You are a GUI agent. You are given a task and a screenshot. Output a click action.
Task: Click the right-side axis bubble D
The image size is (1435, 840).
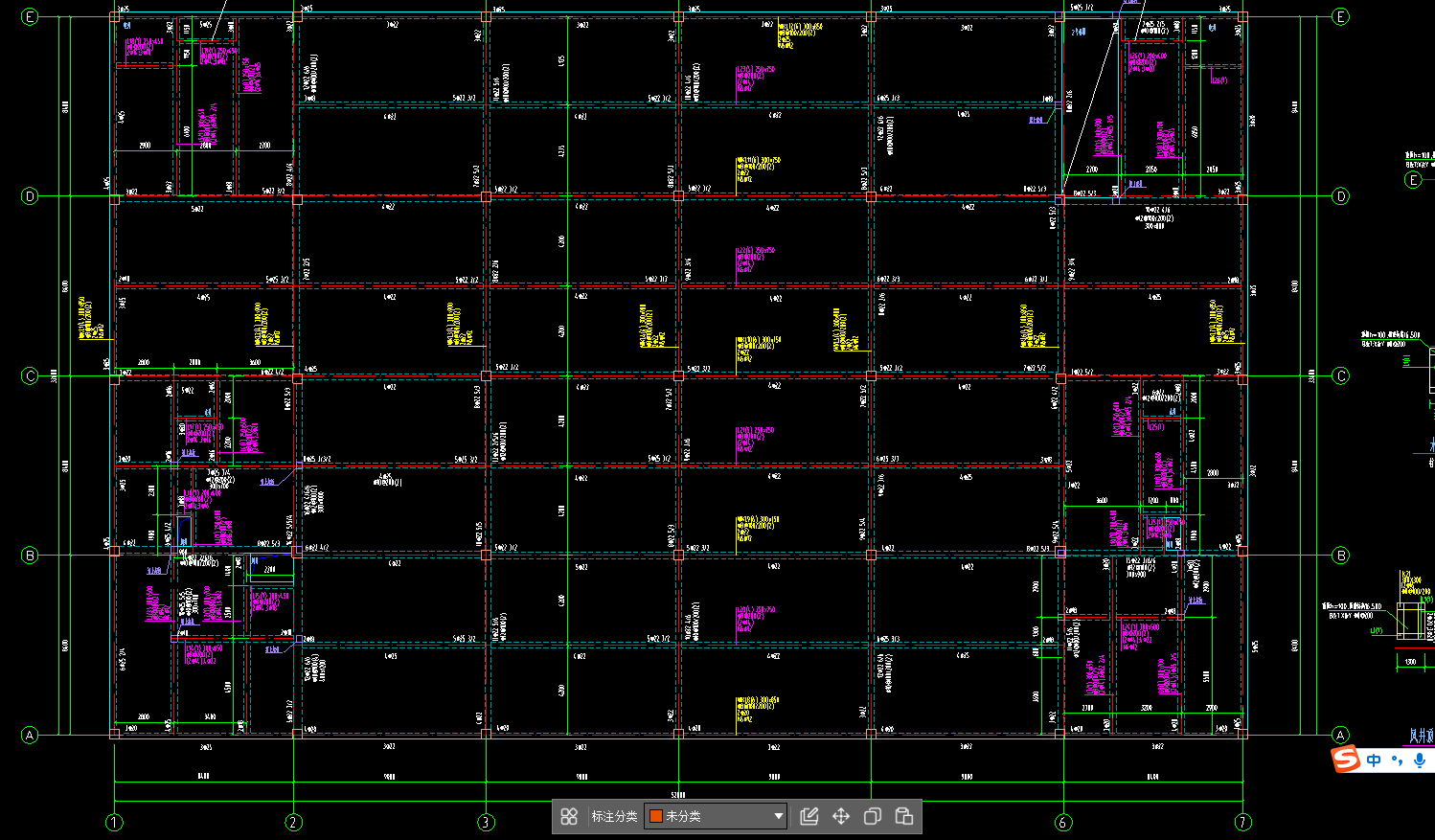(1340, 196)
